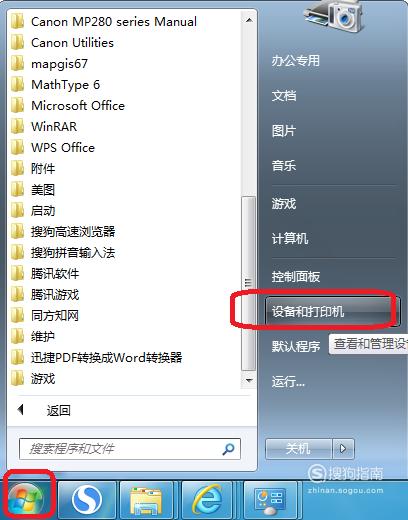The height and width of the screenshot is (520, 408).
Task: Launch Internet Explorer from the taskbar
Action: (x=208, y=500)
